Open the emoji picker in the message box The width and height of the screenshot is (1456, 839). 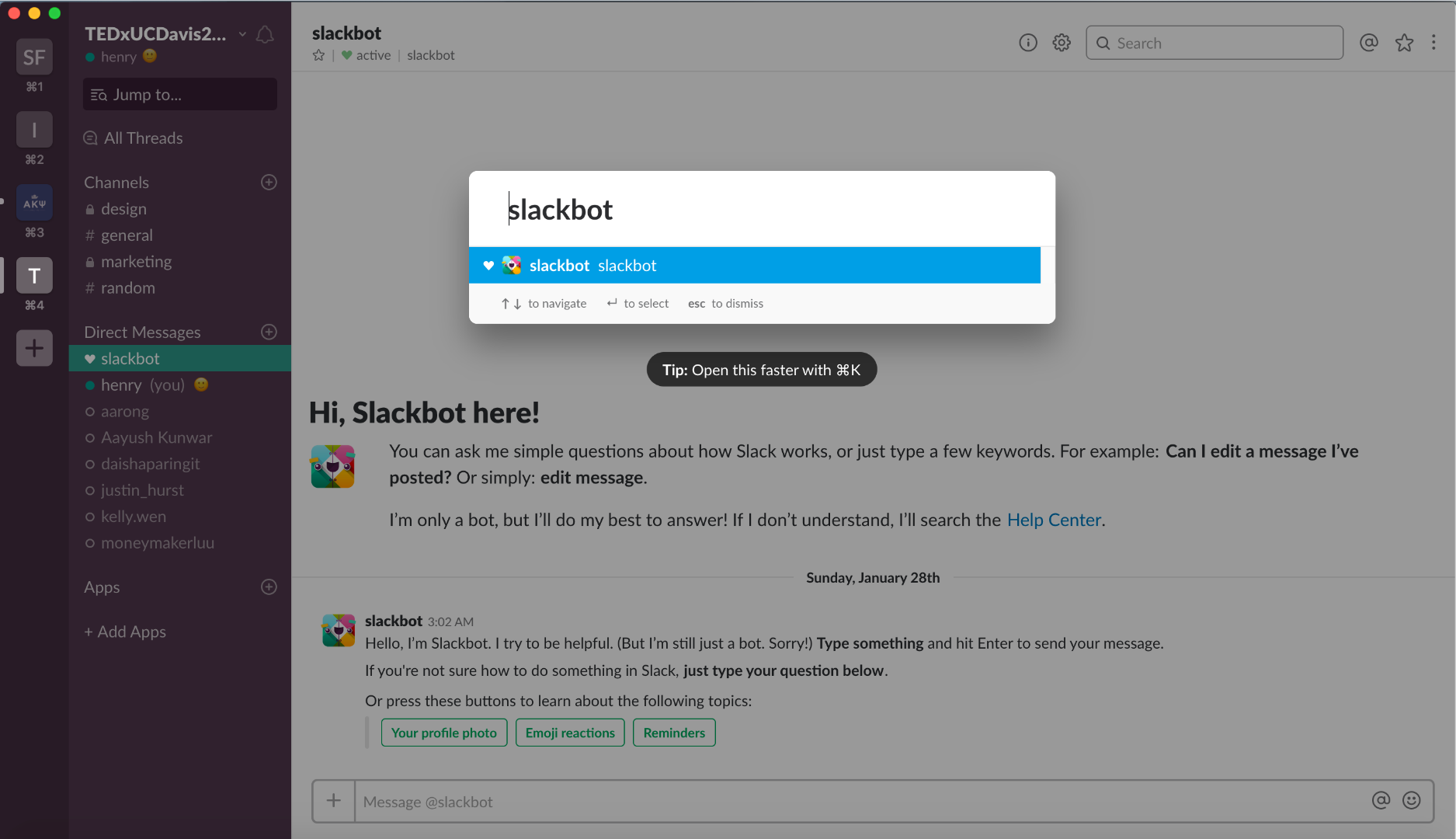click(1412, 801)
